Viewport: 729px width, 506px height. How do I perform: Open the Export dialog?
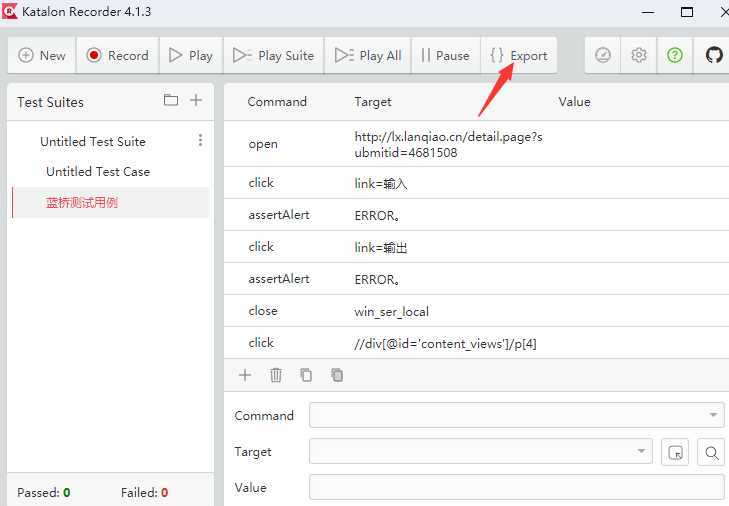519,55
